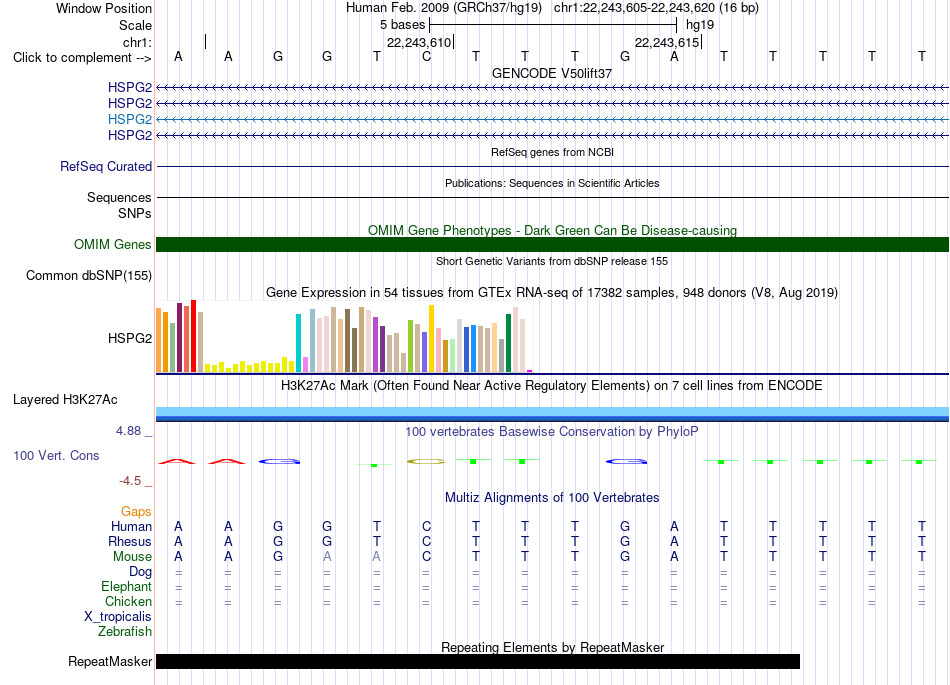Click the hg19 text beside the scale bar
Screen dimensions: 950x685
click(x=700, y=25)
